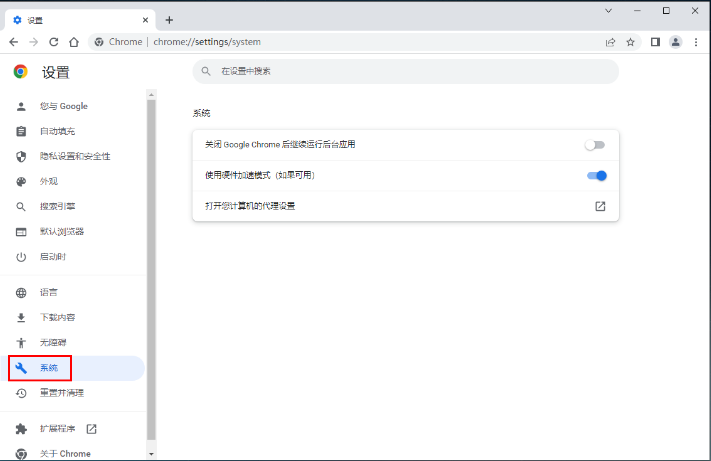Disable hardware acceleration toggle

pos(597,175)
